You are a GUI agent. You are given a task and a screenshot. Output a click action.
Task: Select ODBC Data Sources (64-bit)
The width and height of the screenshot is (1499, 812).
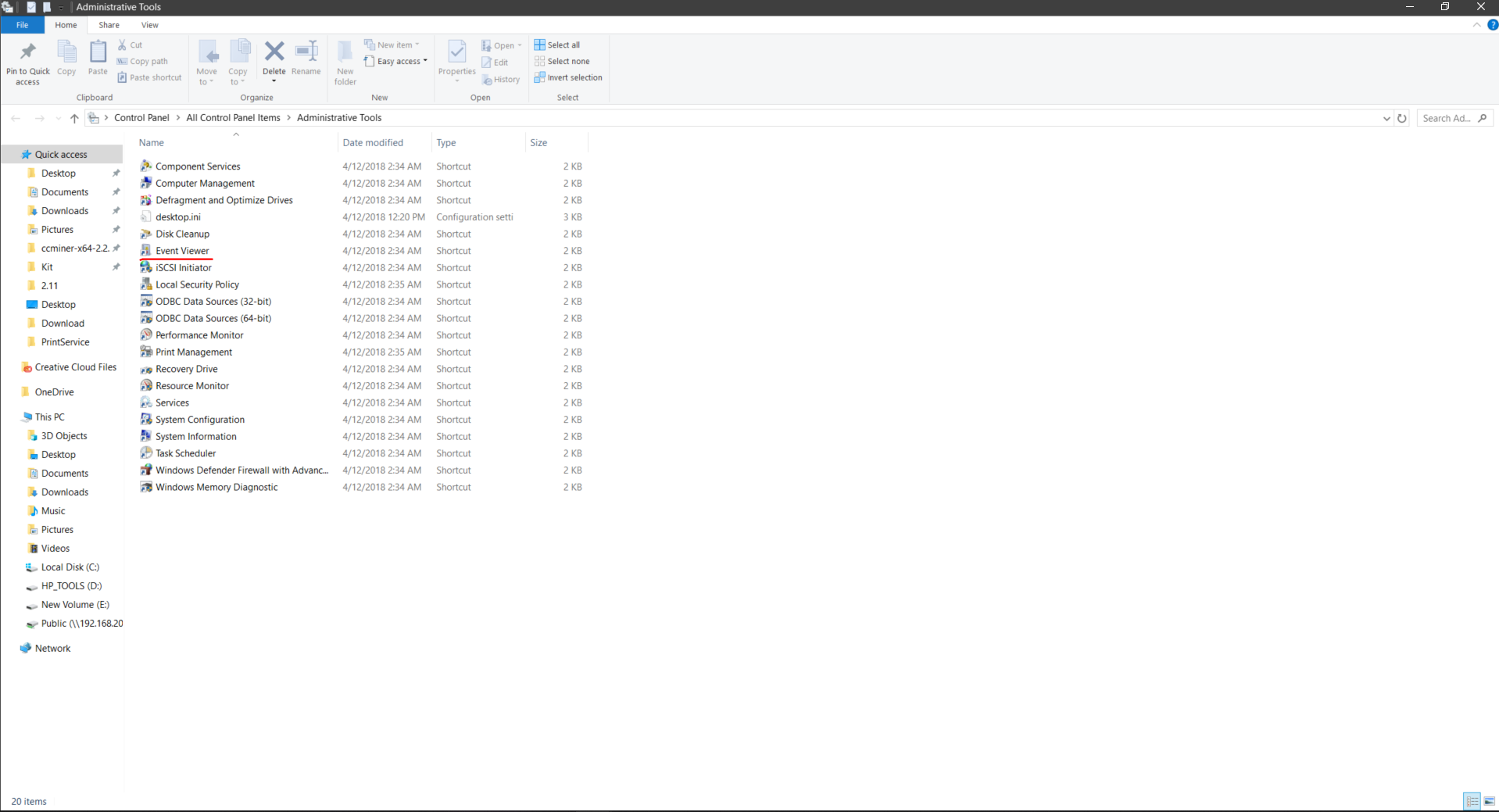click(x=213, y=318)
